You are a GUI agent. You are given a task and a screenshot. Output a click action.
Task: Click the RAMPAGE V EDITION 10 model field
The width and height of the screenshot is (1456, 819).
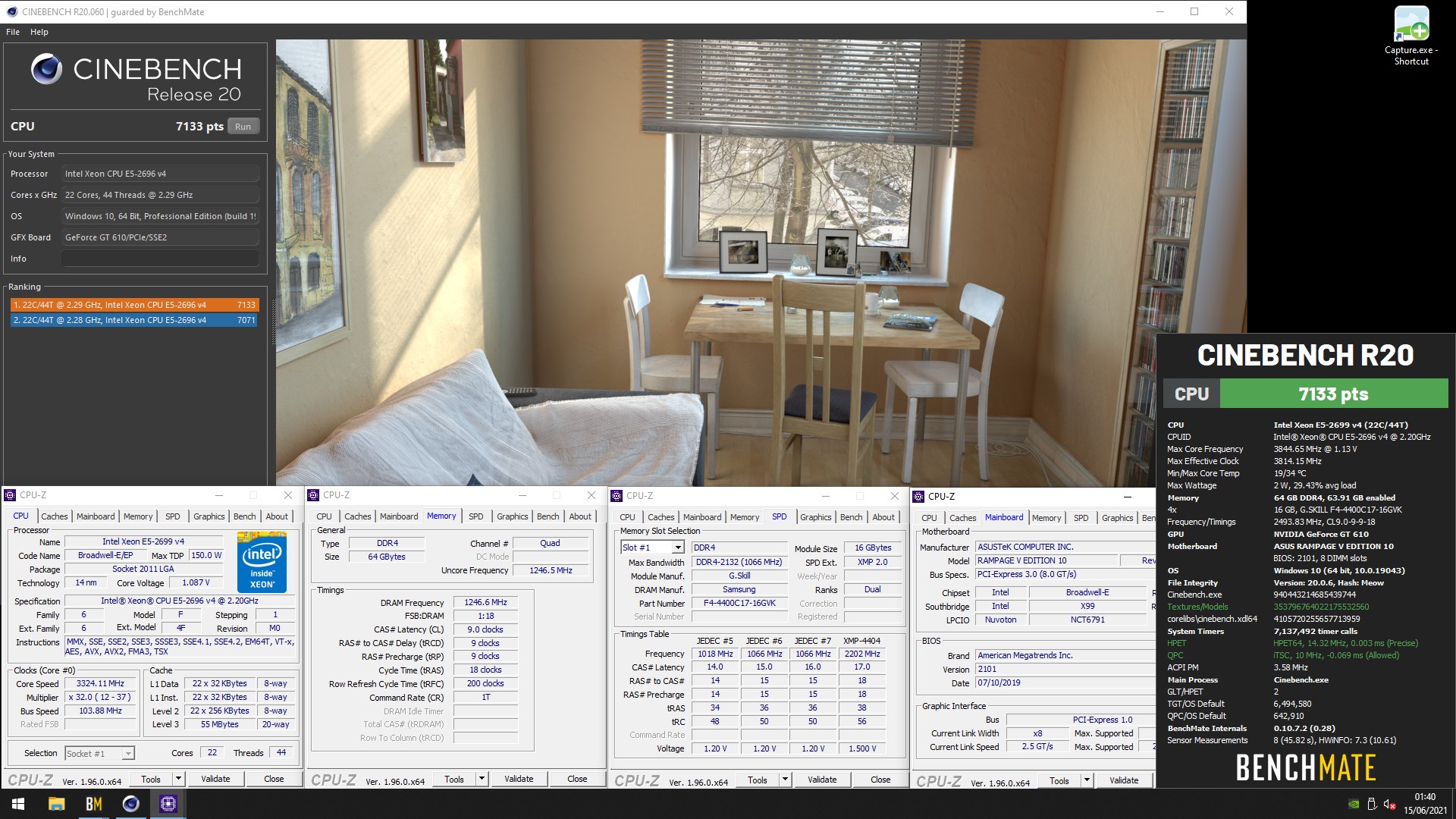[x=1046, y=560]
